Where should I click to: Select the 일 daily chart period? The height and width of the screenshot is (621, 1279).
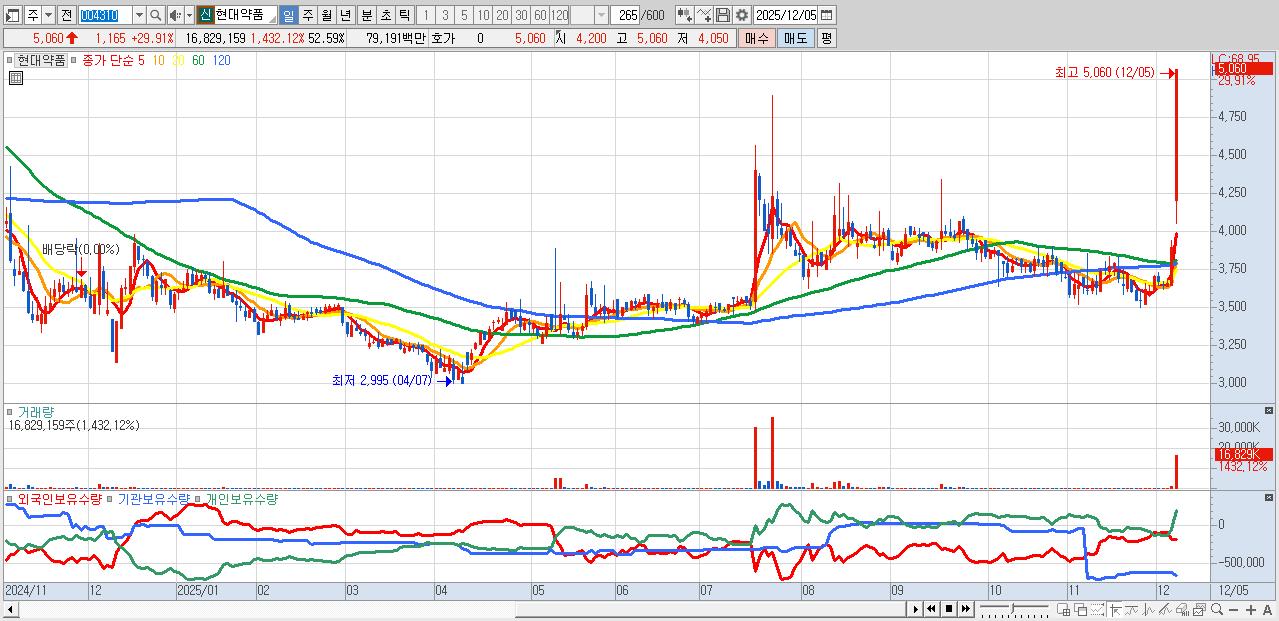pos(288,15)
